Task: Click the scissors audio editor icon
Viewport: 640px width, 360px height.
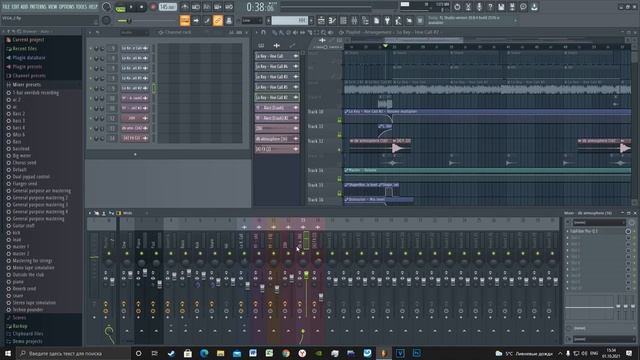Action: pyautogui.click(x=468, y=7)
